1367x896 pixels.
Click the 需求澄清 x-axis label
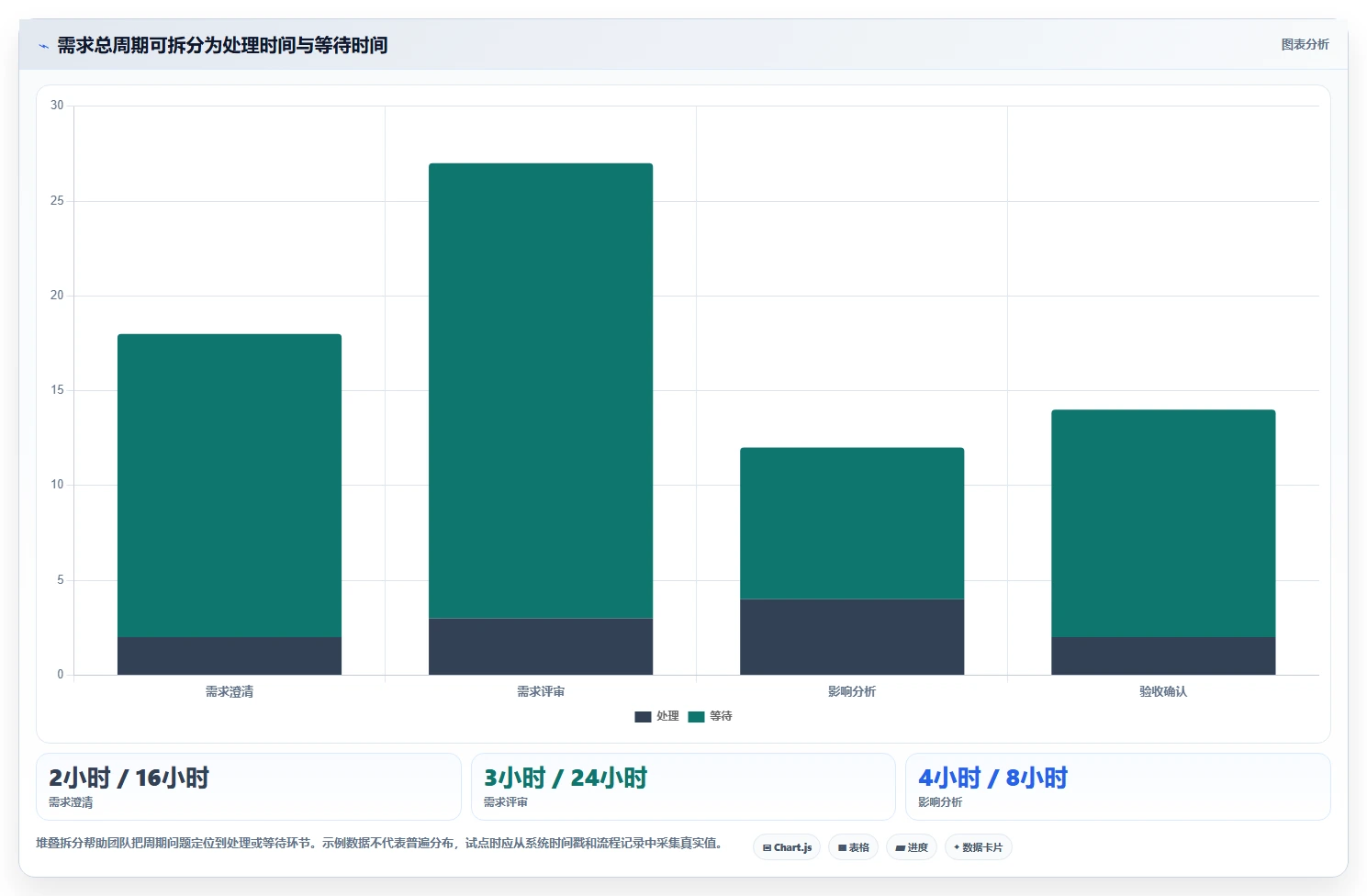230,691
